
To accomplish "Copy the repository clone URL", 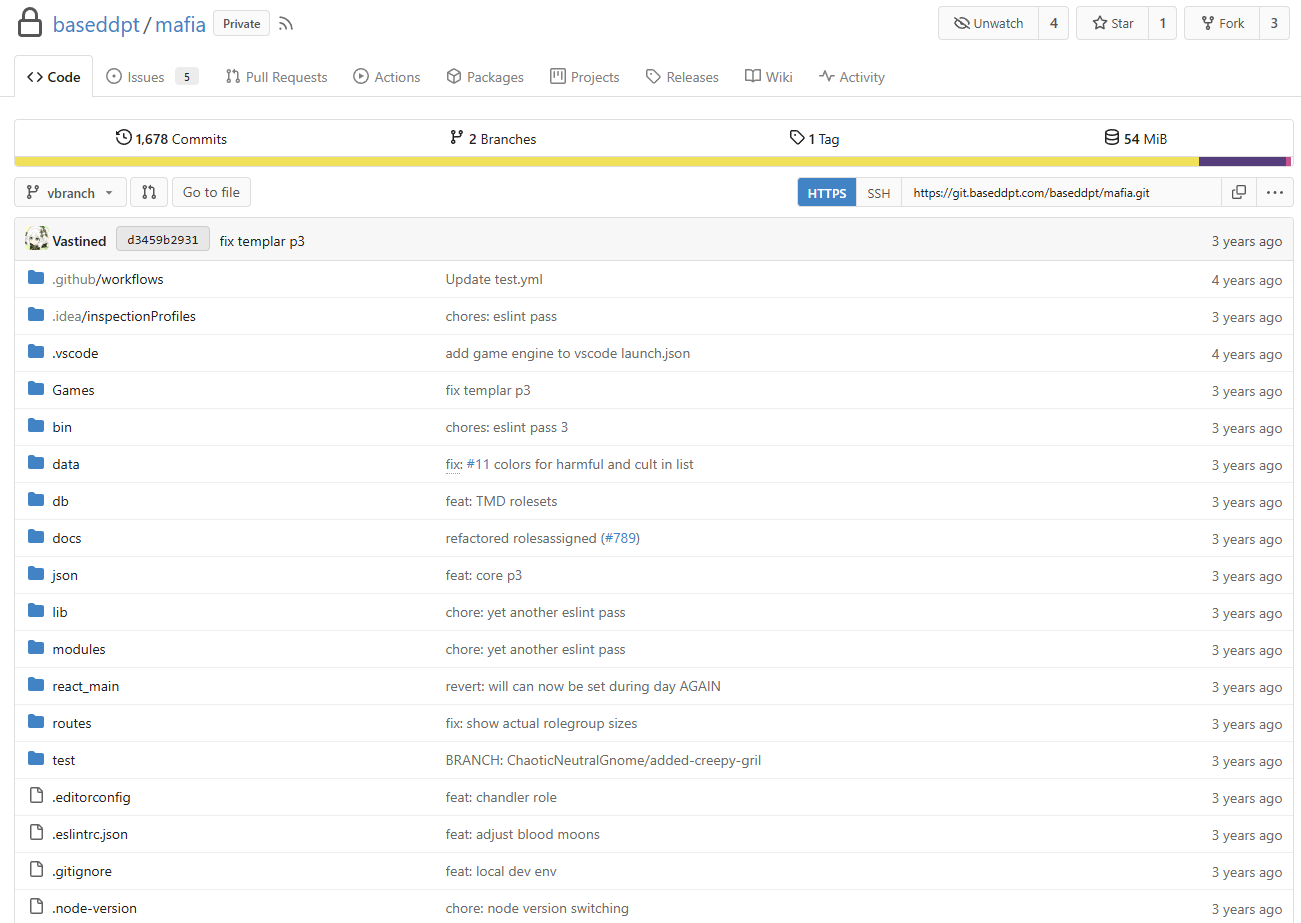I will pyautogui.click(x=1238, y=193).
